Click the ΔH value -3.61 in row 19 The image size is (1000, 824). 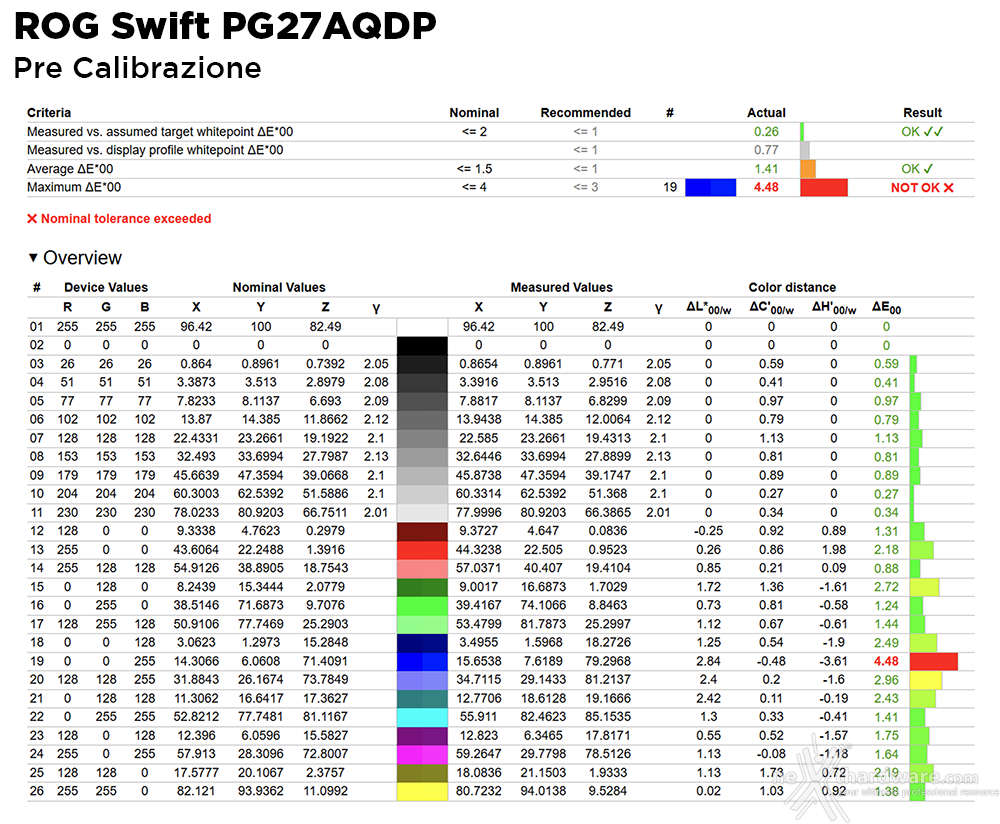(x=834, y=661)
